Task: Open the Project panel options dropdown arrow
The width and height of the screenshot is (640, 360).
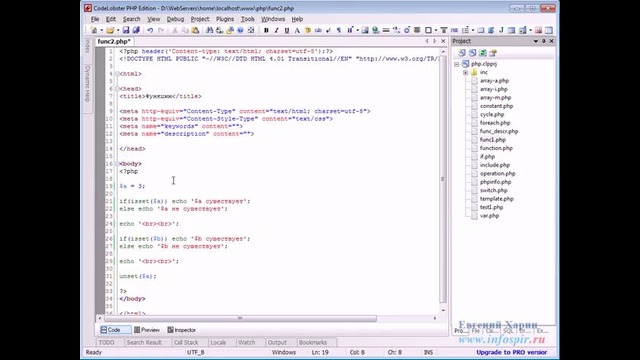Action: (x=536, y=41)
